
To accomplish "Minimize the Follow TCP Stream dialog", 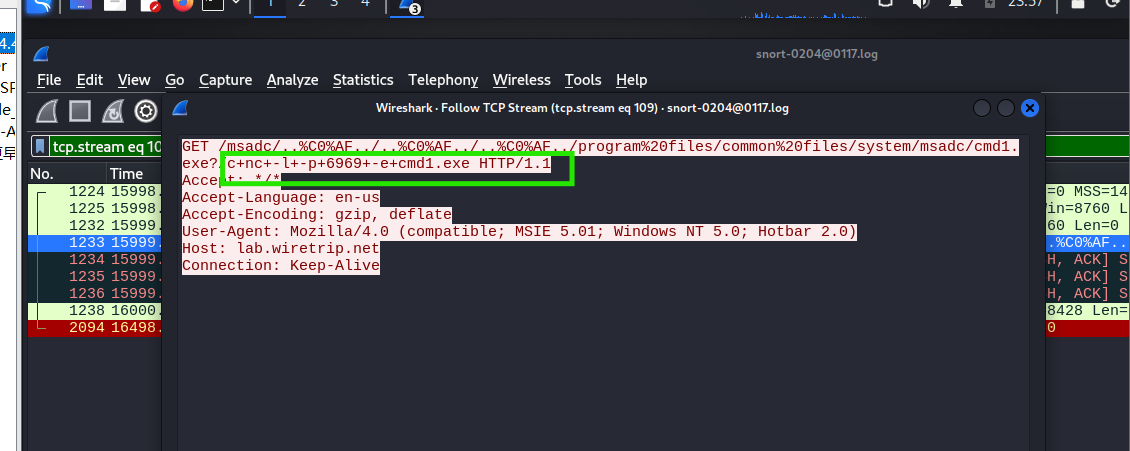I will point(982,108).
